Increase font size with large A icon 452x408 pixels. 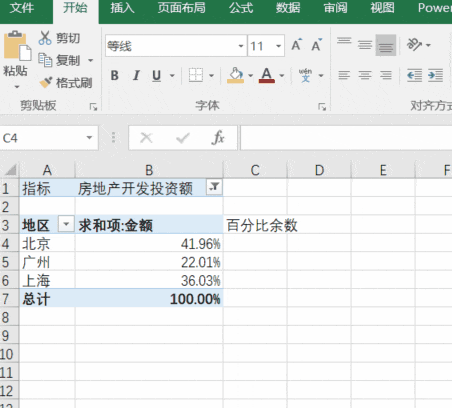[297, 45]
